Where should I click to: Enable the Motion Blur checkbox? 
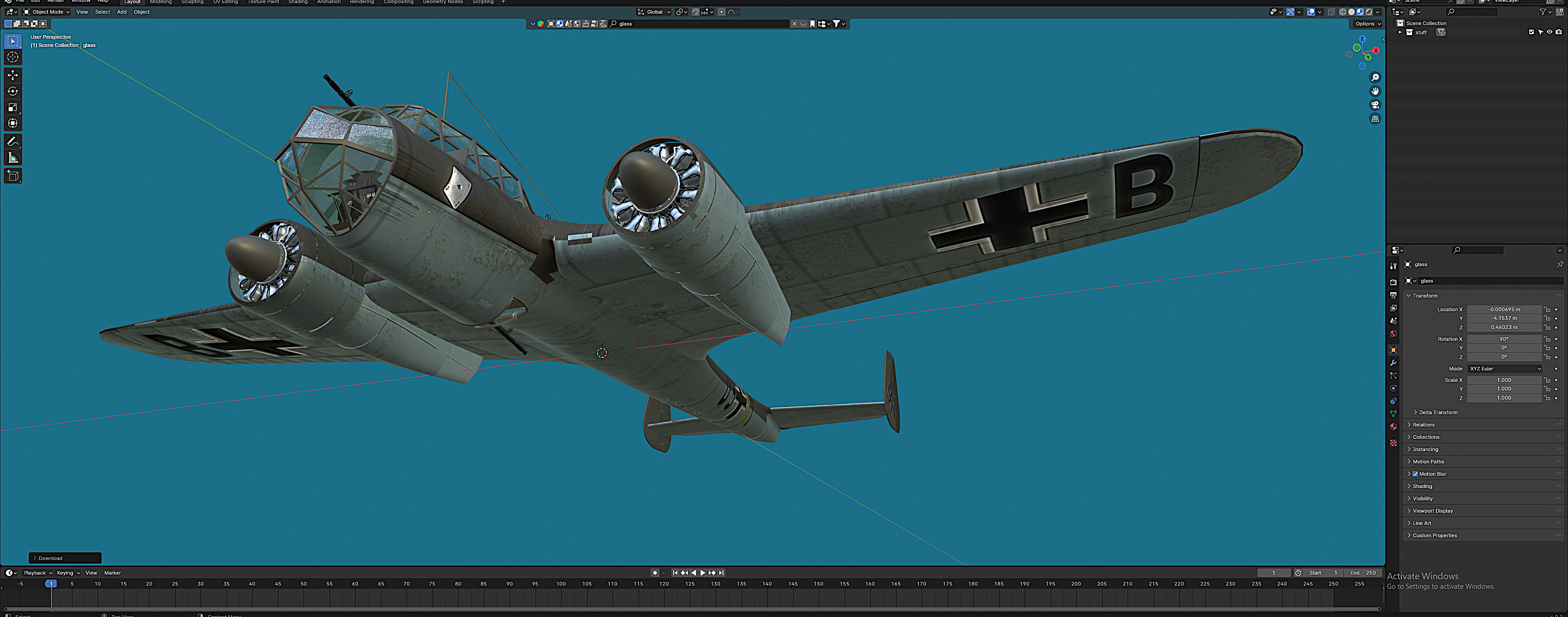(1415, 474)
